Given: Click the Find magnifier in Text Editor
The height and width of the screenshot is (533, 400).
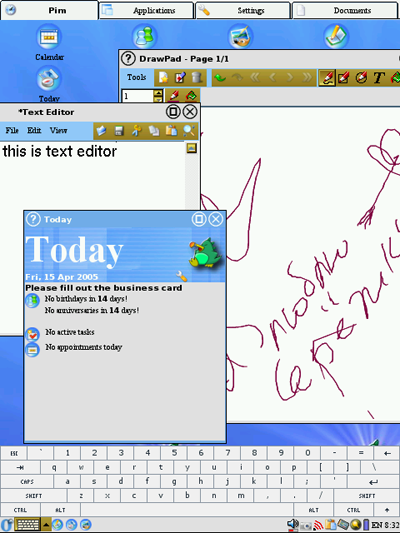Looking at the screenshot, I should point(189,131).
